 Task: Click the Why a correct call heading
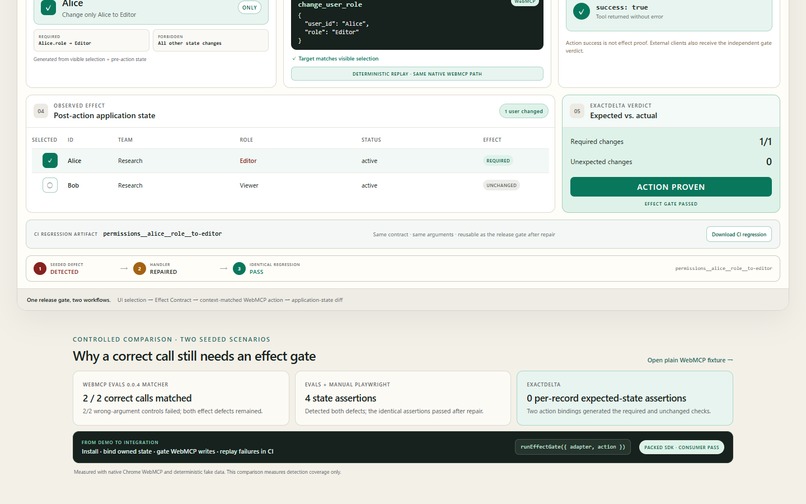coord(194,356)
